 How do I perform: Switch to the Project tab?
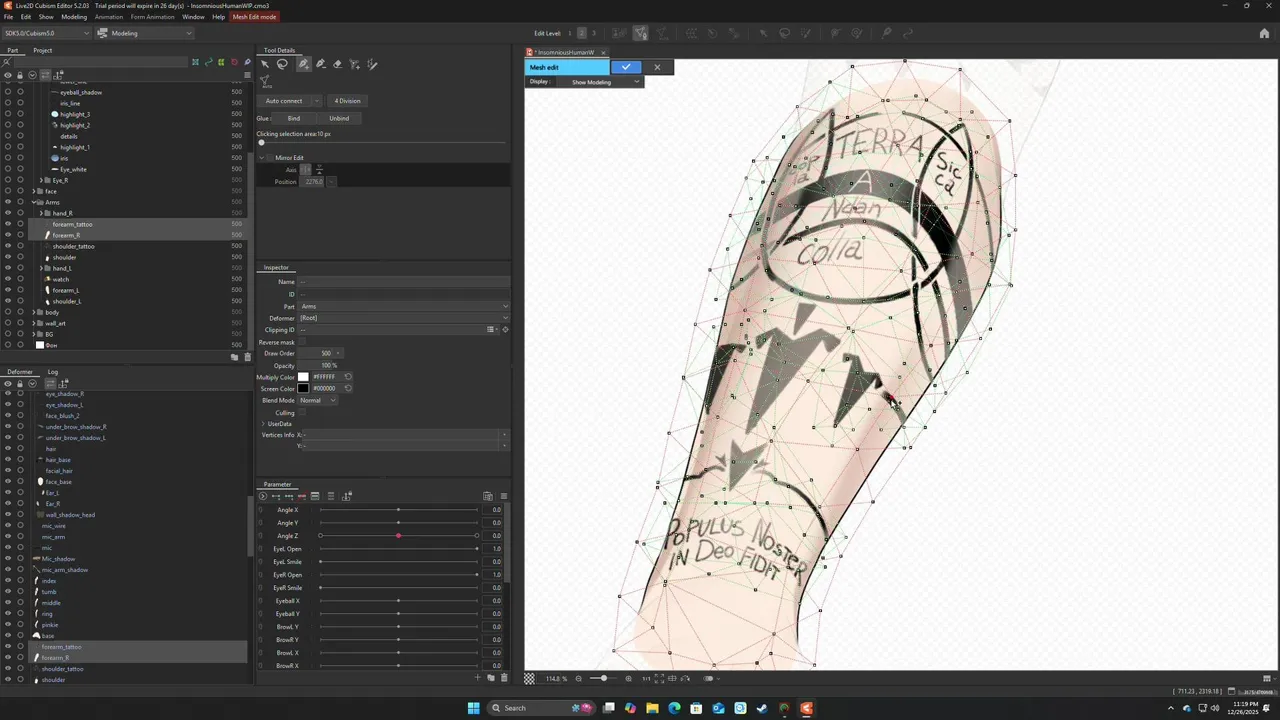(42, 50)
